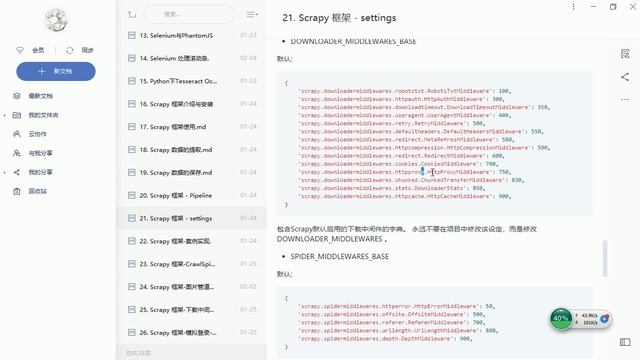Open the user avatar profile picture
The image size is (640, 360).
56,20
